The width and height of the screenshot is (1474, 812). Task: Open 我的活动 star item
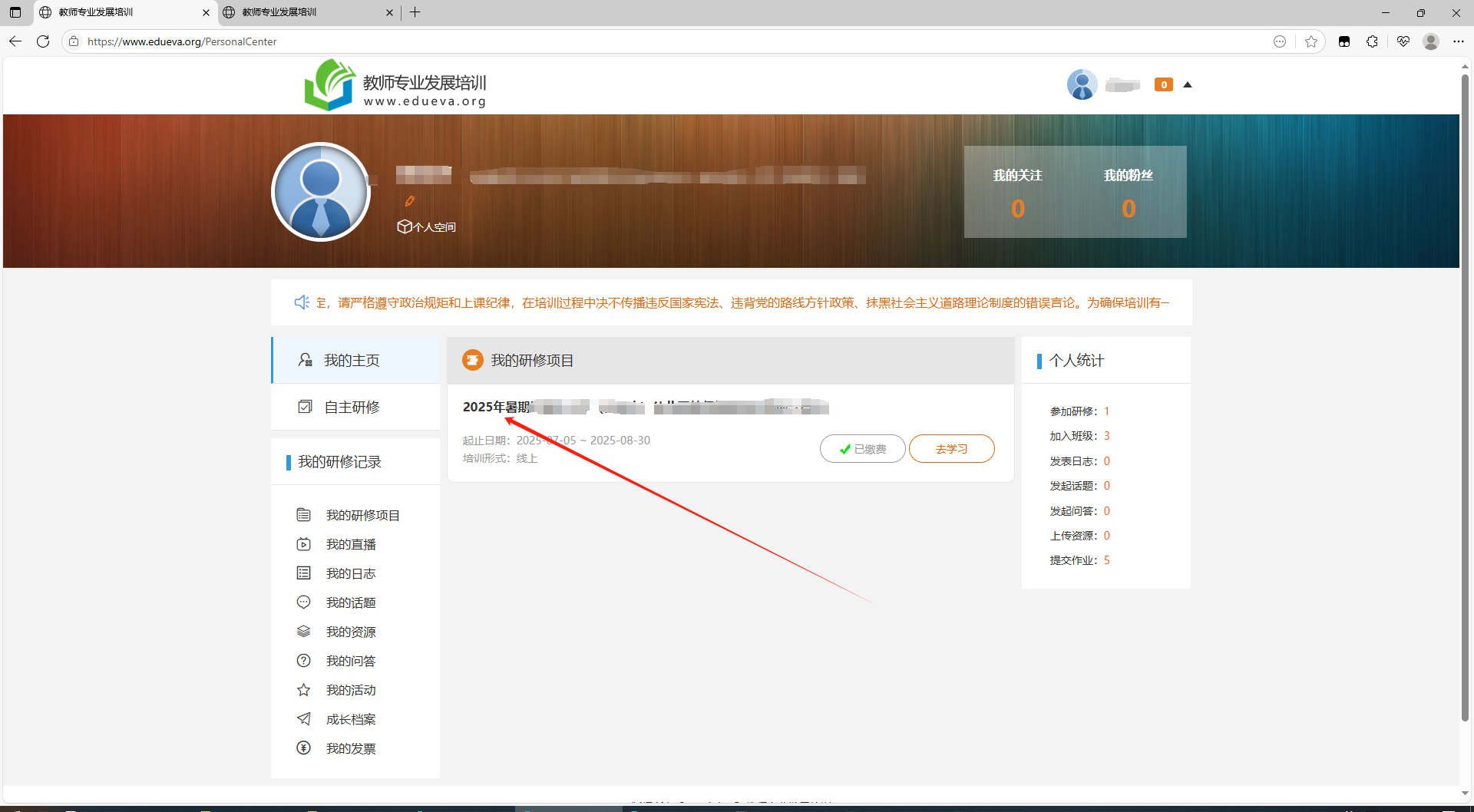[x=350, y=690]
